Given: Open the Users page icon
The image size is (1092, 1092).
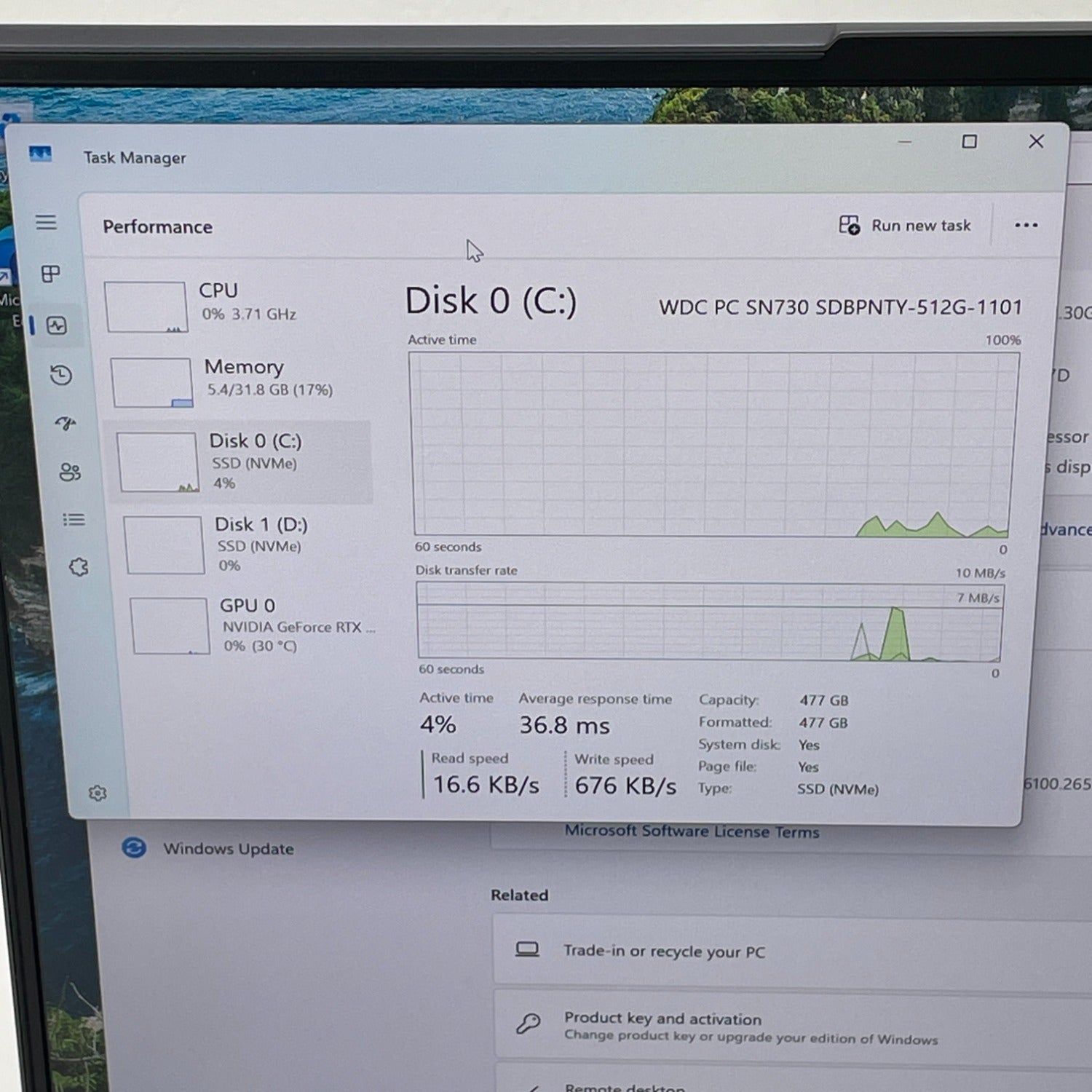Looking at the screenshot, I should 70,472.
